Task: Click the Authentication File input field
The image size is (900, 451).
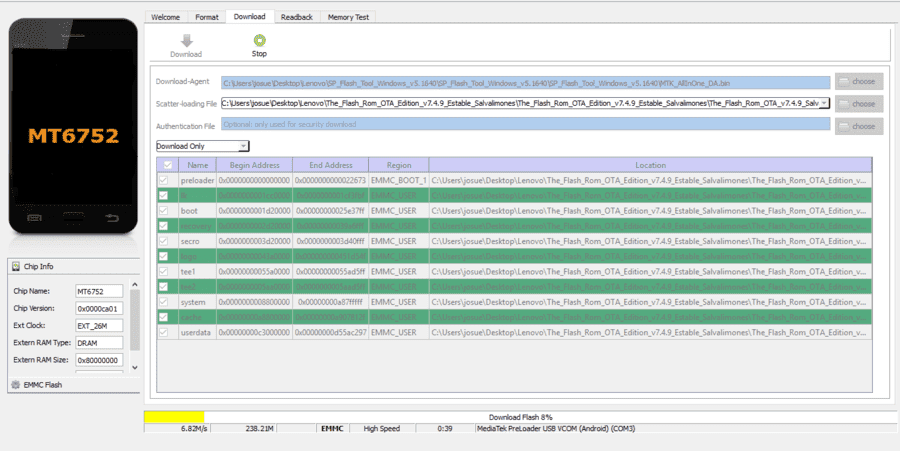Action: pos(526,124)
